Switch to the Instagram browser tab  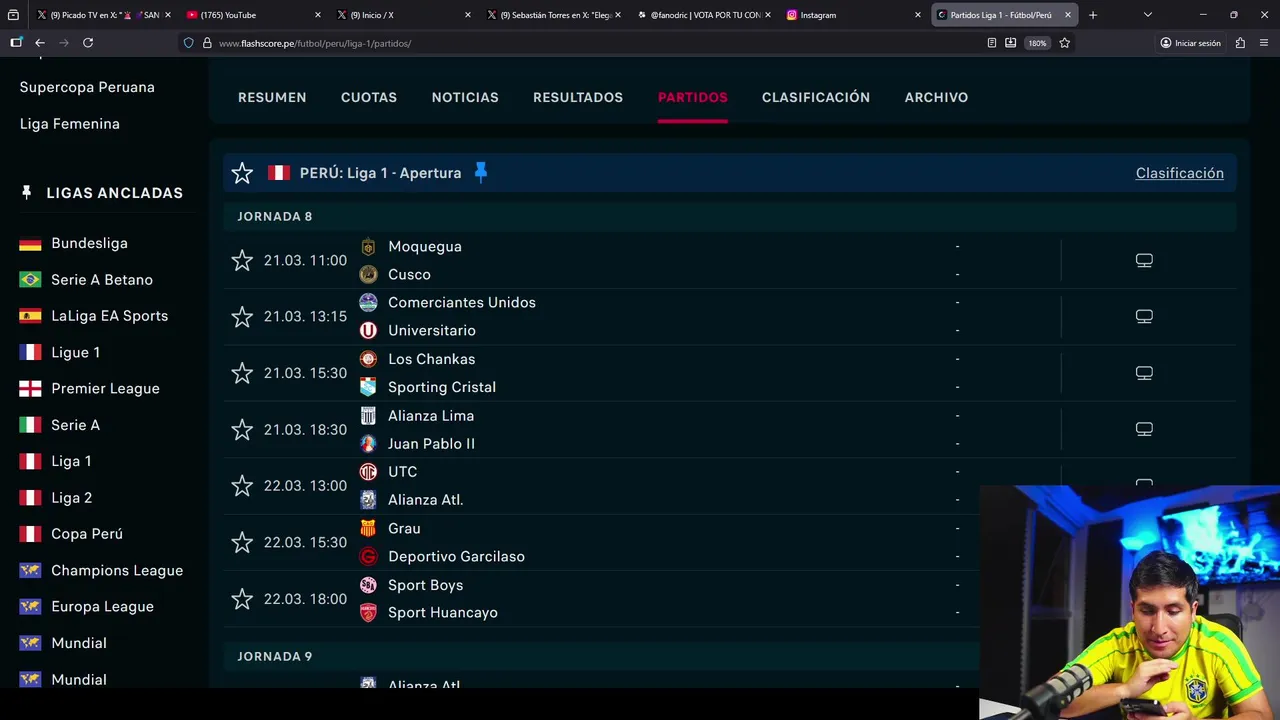coord(853,15)
